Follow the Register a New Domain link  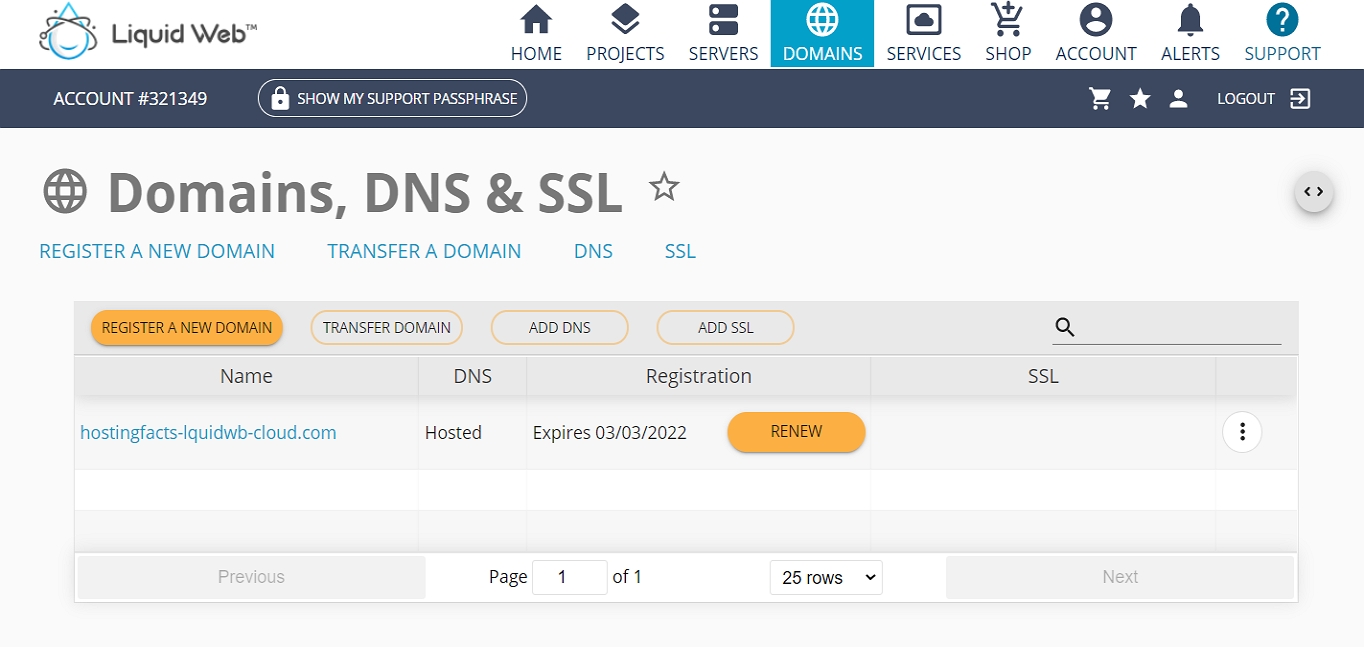coord(157,251)
